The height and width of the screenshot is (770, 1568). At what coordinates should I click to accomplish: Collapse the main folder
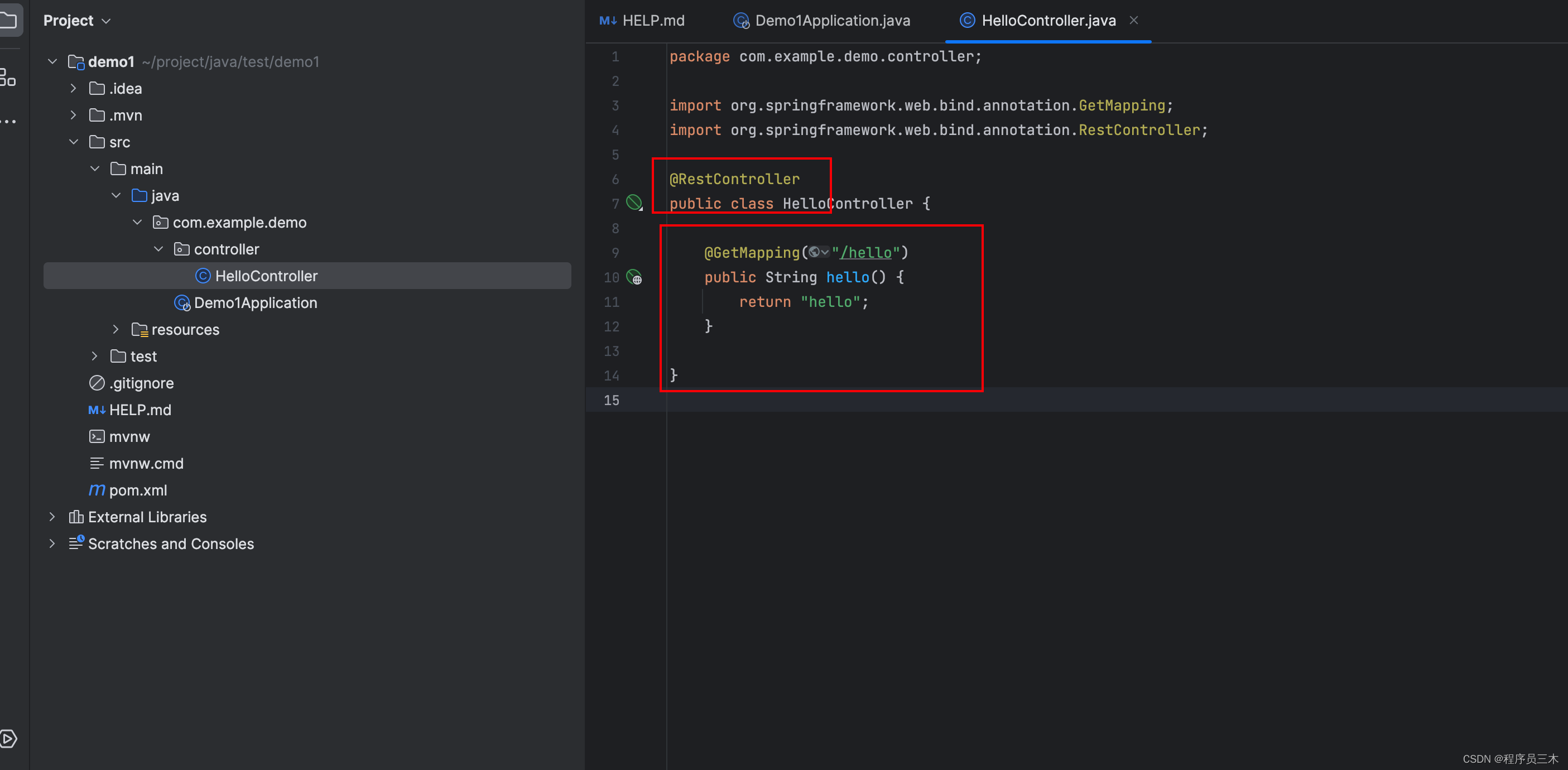pyautogui.click(x=95, y=169)
